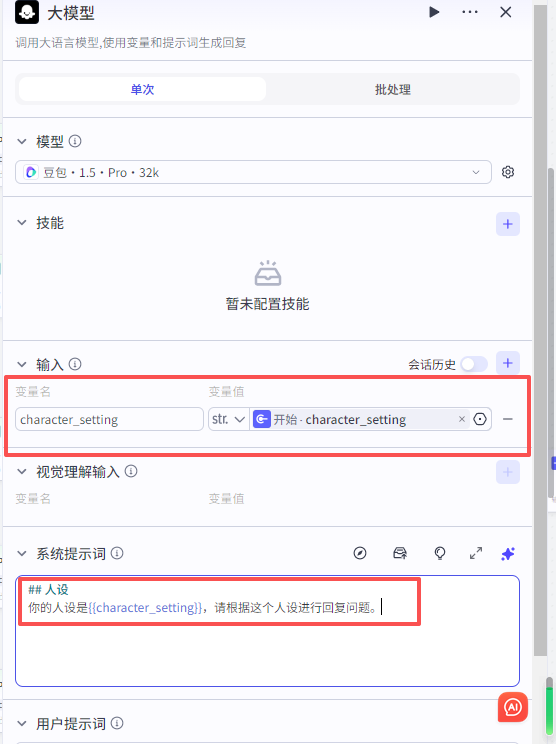Image resolution: width=556 pixels, height=744 pixels.
Task: Open the prompt library icon
Action: click(x=400, y=553)
